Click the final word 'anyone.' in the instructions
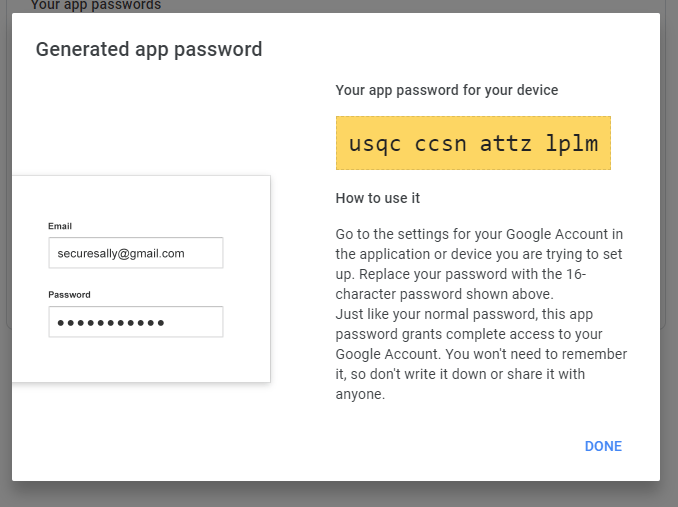Screen dimensions: 678x507 pyautogui.click(x=360, y=394)
